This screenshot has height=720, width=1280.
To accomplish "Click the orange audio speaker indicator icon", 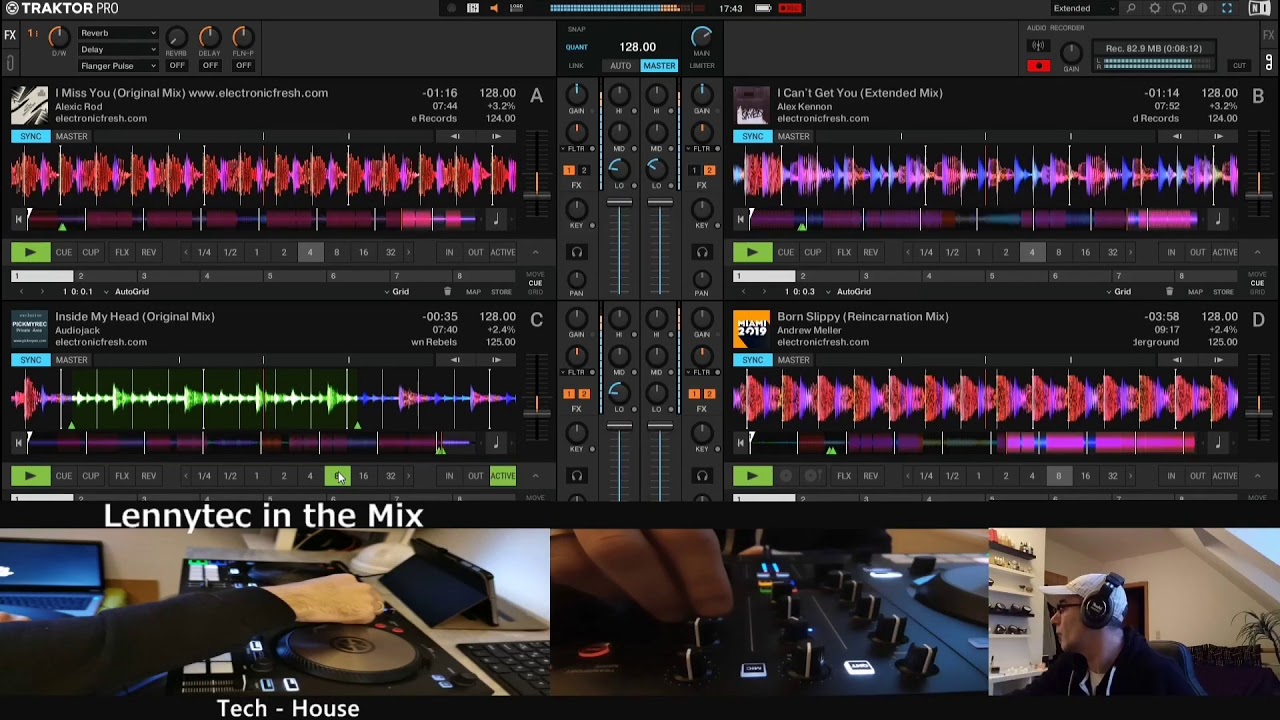I will [x=493, y=8].
